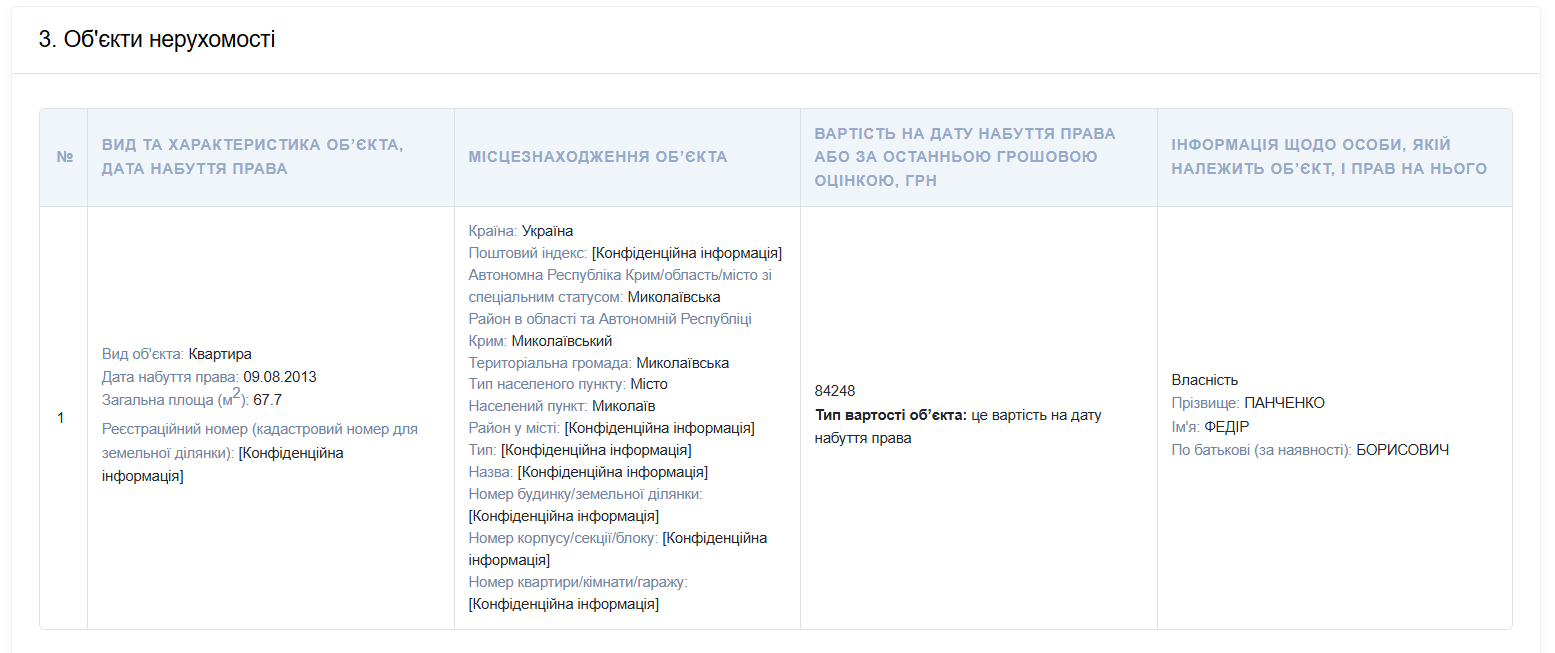Click the "Місцезнаходження об'єкта" column header
Viewport: 1555px width, 653px height.
[597, 157]
